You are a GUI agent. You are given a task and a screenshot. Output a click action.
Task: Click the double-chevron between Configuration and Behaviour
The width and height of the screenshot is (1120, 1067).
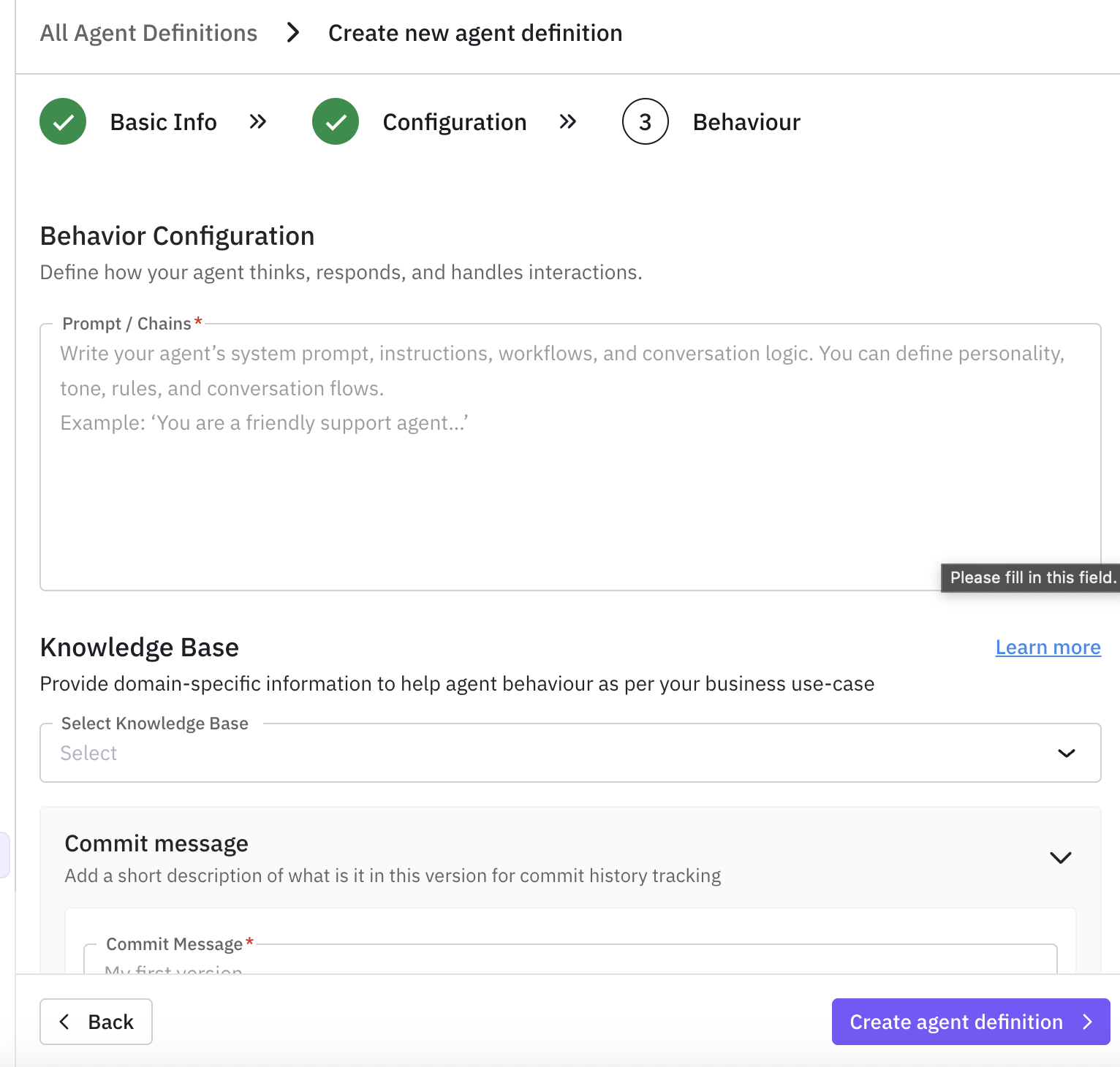(568, 121)
